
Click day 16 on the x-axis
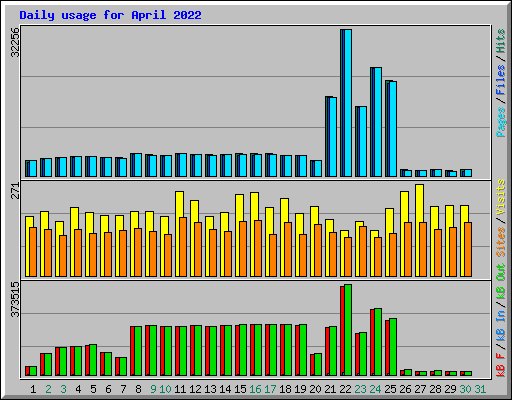click(x=255, y=389)
